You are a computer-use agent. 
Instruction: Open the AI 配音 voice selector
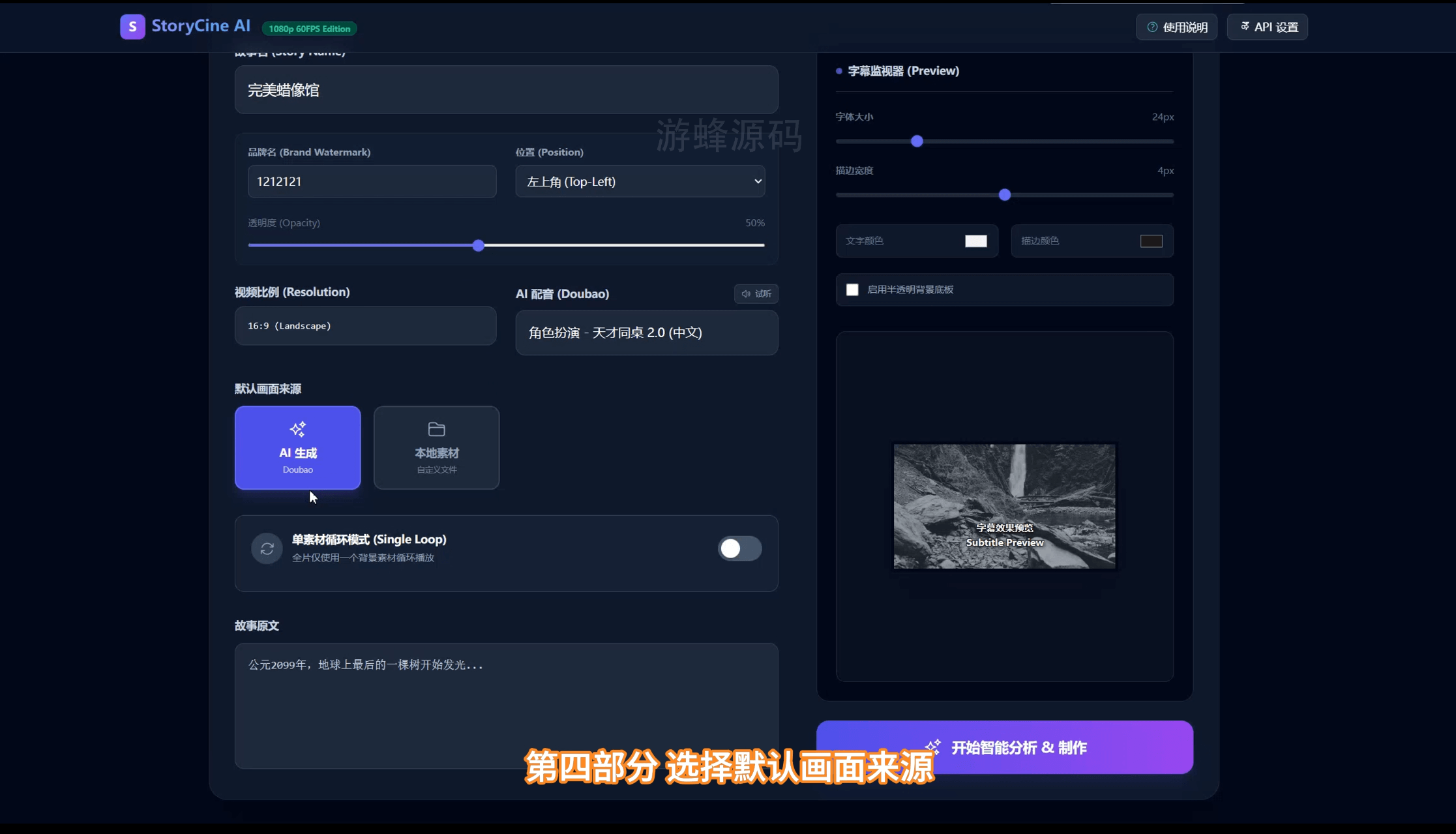[x=646, y=333]
